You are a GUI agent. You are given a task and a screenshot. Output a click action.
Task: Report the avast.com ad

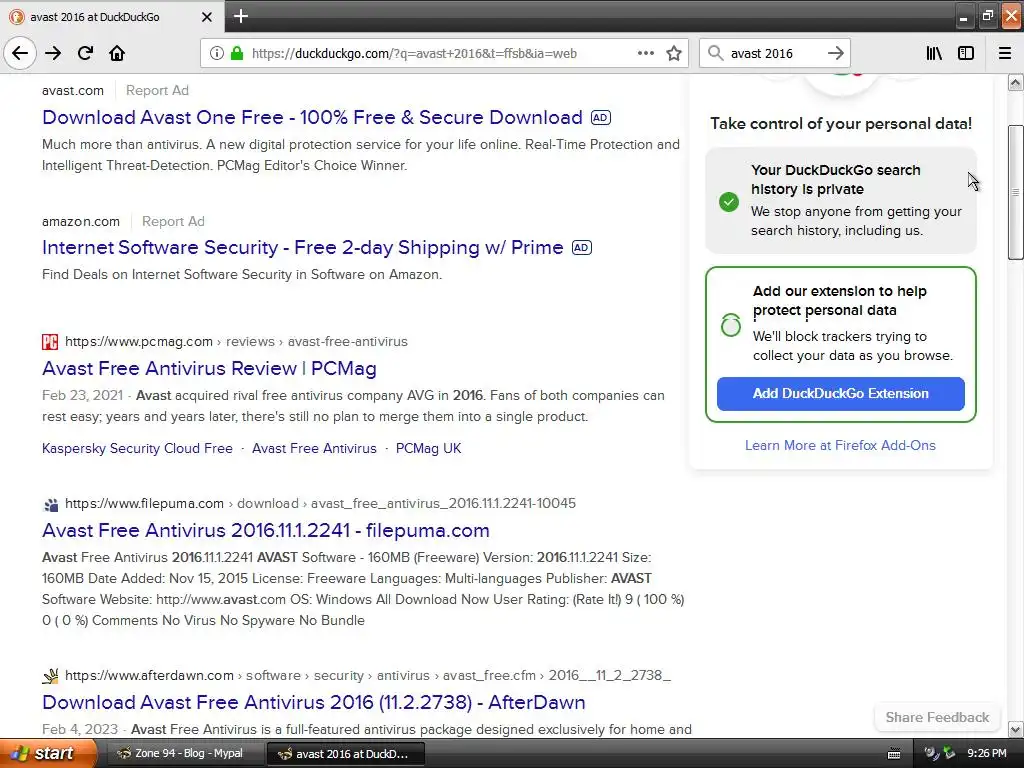pos(157,91)
